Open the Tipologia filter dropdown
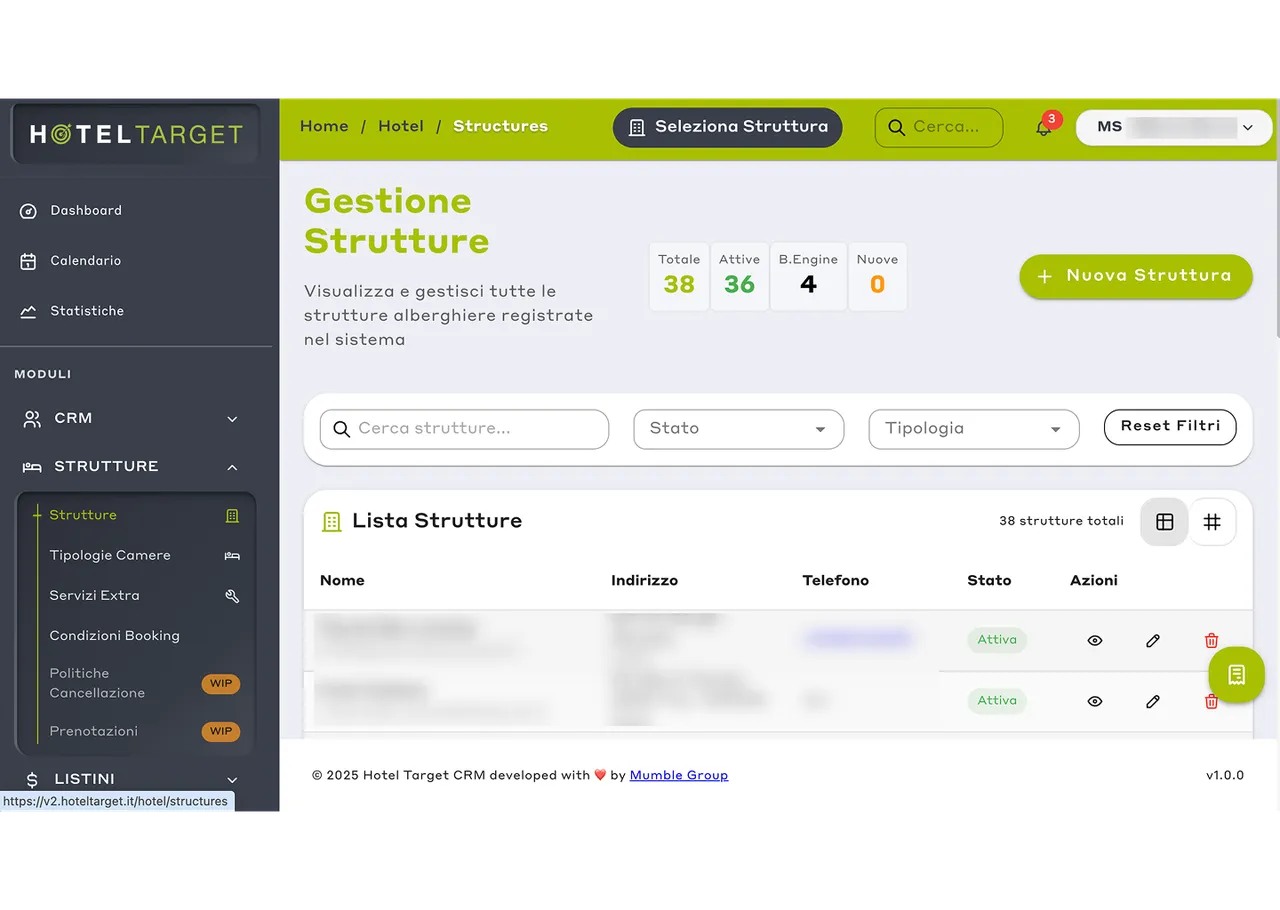 coord(973,428)
